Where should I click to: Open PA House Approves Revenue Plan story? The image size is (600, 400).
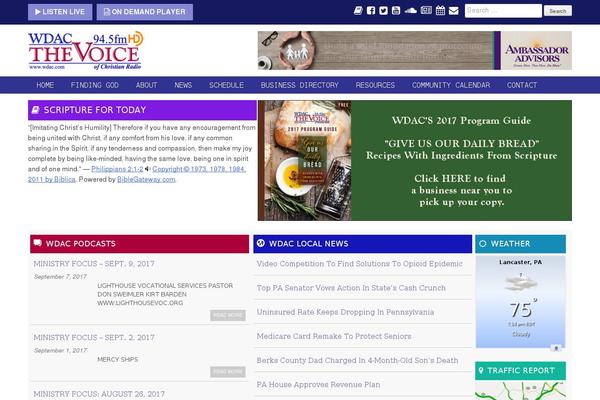[x=318, y=384]
